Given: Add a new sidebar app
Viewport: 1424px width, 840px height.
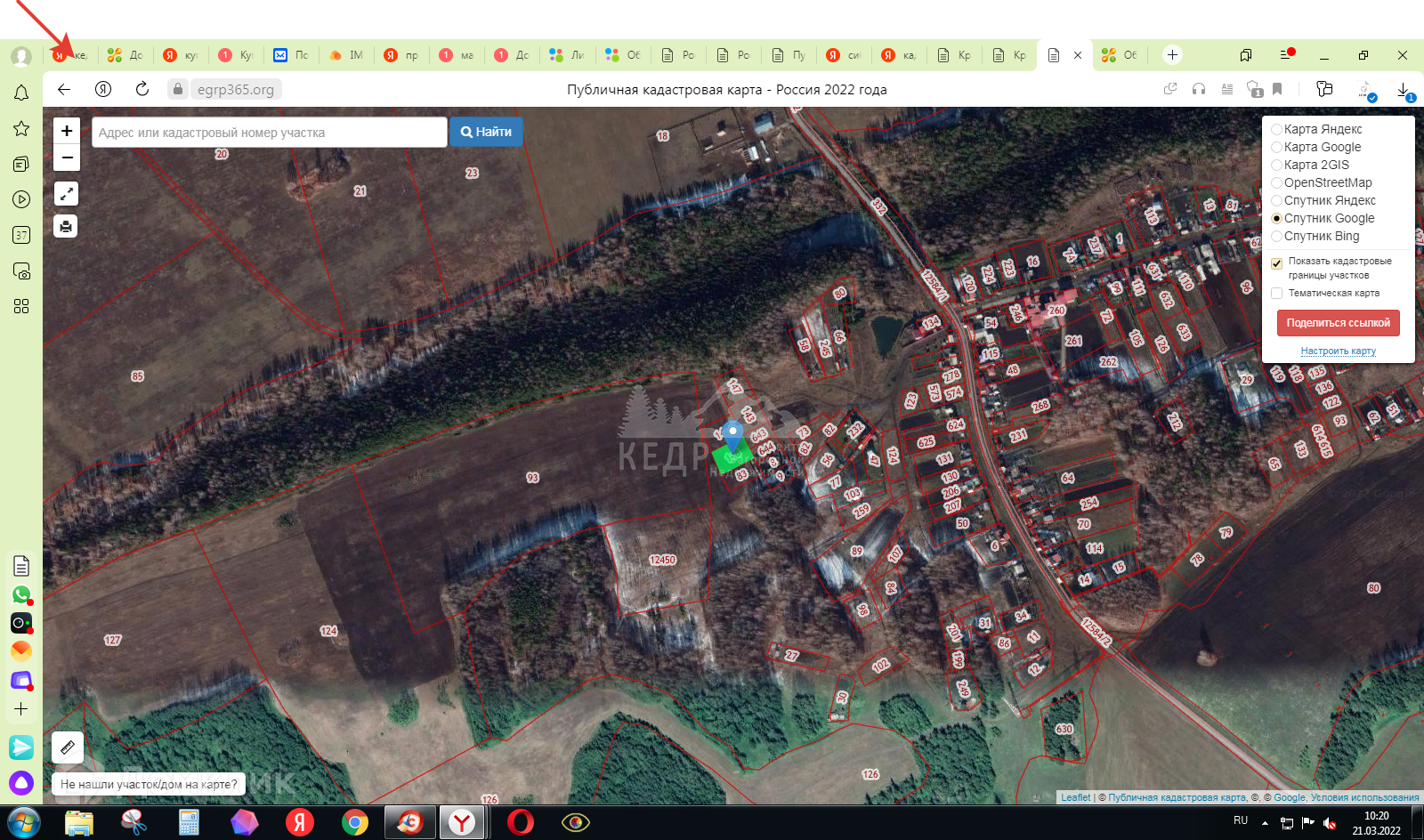Looking at the screenshot, I should point(21,709).
